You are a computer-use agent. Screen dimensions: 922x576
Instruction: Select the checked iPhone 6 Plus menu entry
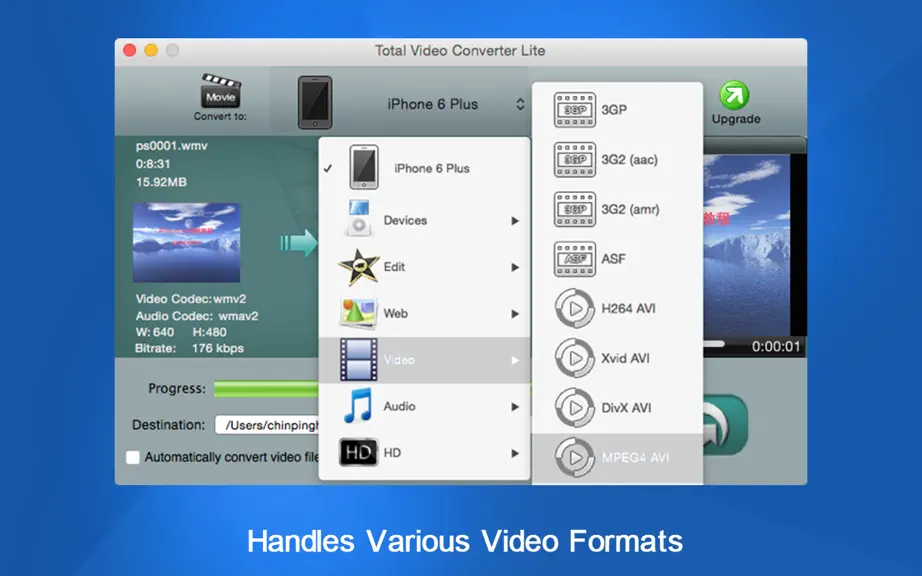pyautogui.click(x=424, y=168)
